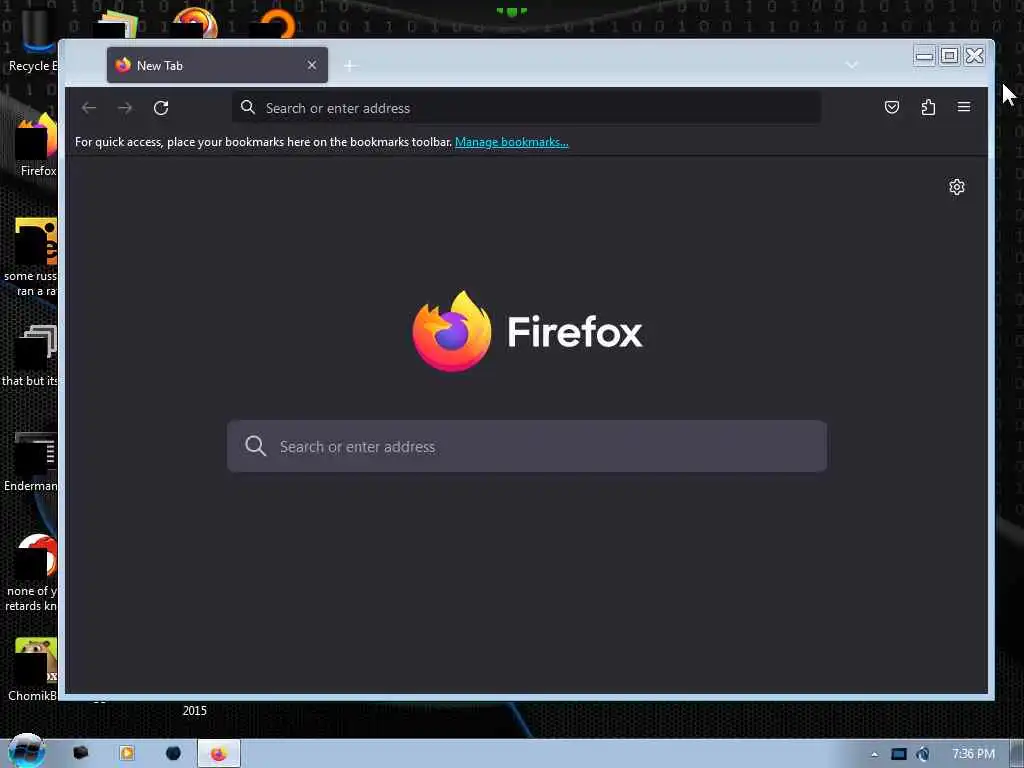Viewport: 1024px width, 768px height.
Task: Close the Firefox window
Action: [x=974, y=56]
